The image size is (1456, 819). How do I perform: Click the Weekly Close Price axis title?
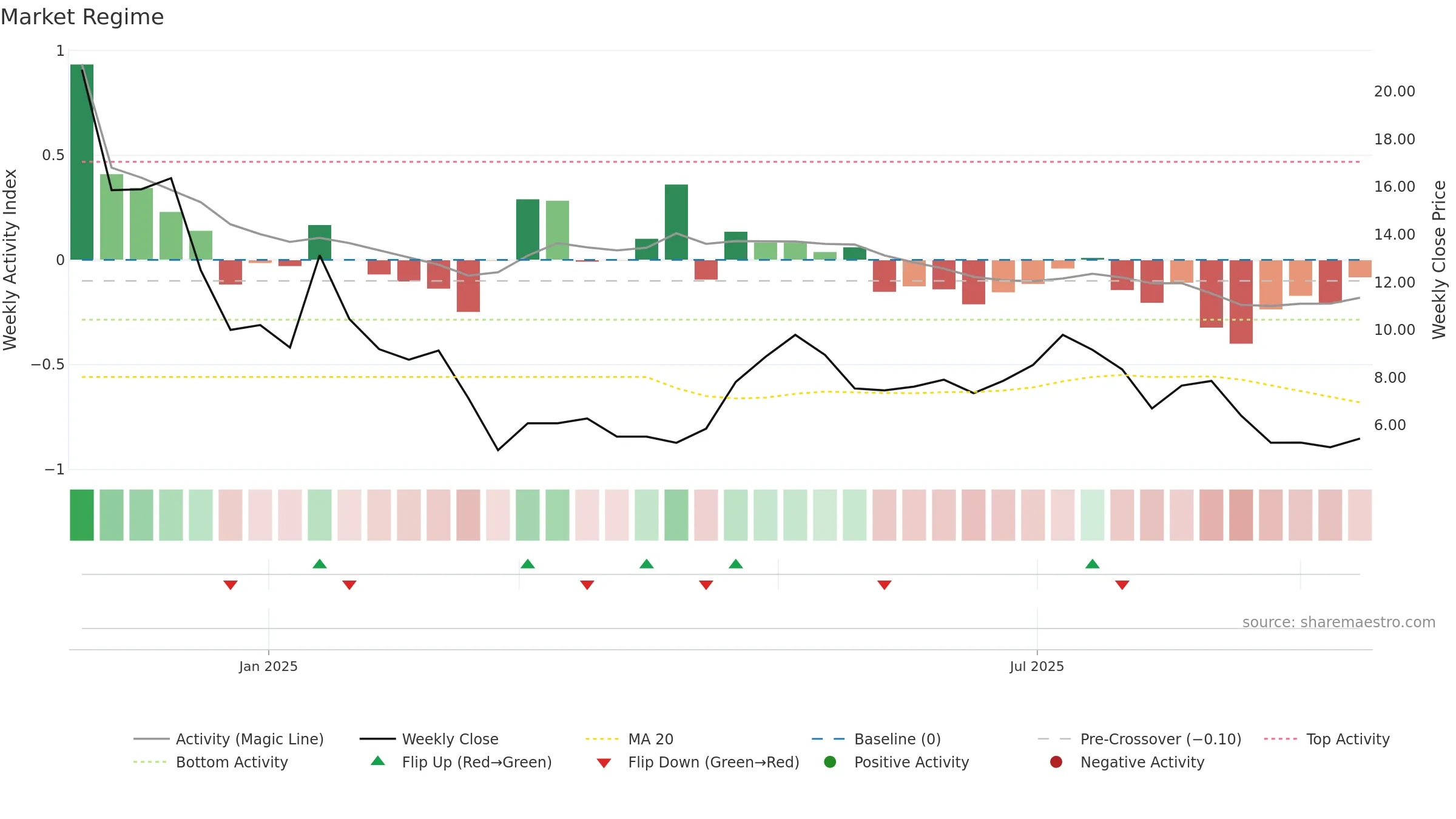pyautogui.click(x=1438, y=260)
